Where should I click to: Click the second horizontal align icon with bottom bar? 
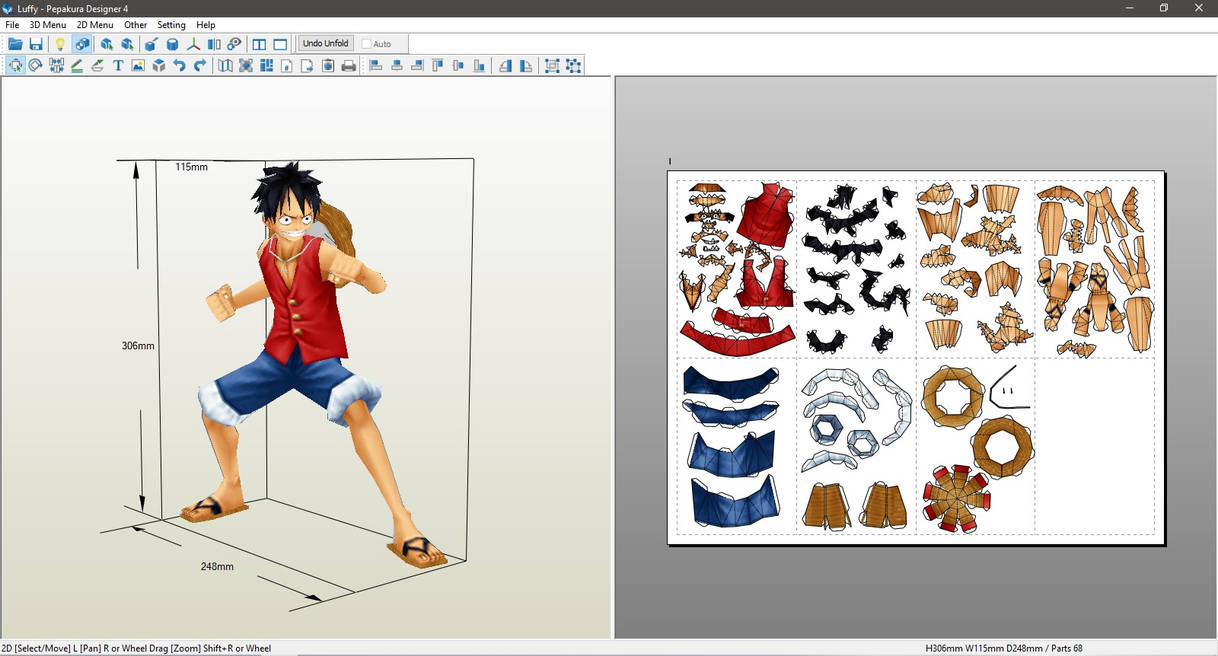[x=397, y=66]
